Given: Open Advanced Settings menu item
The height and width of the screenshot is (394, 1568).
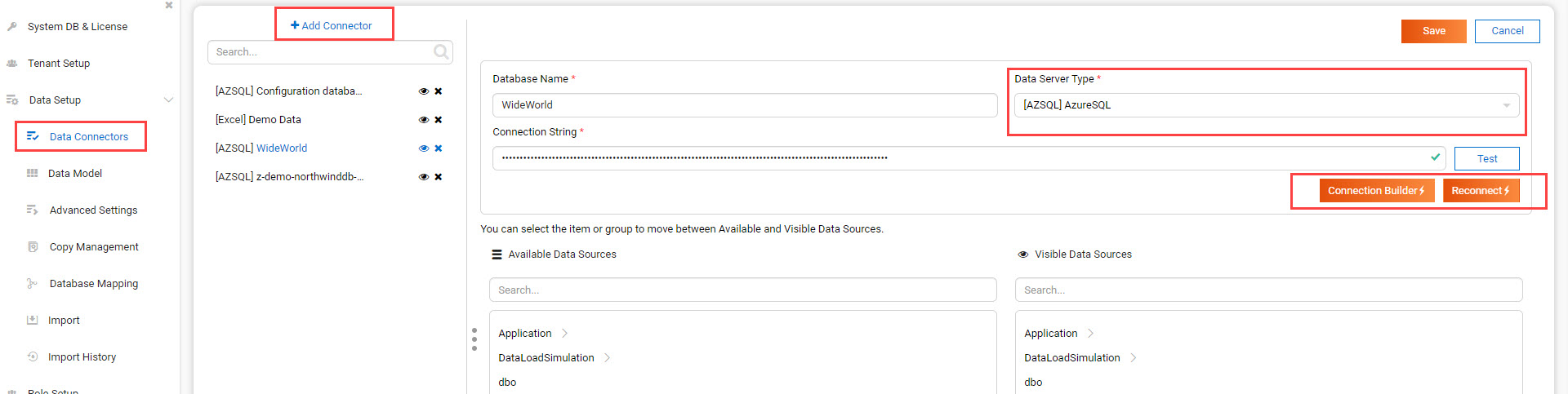Looking at the screenshot, I should click(x=93, y=210).
